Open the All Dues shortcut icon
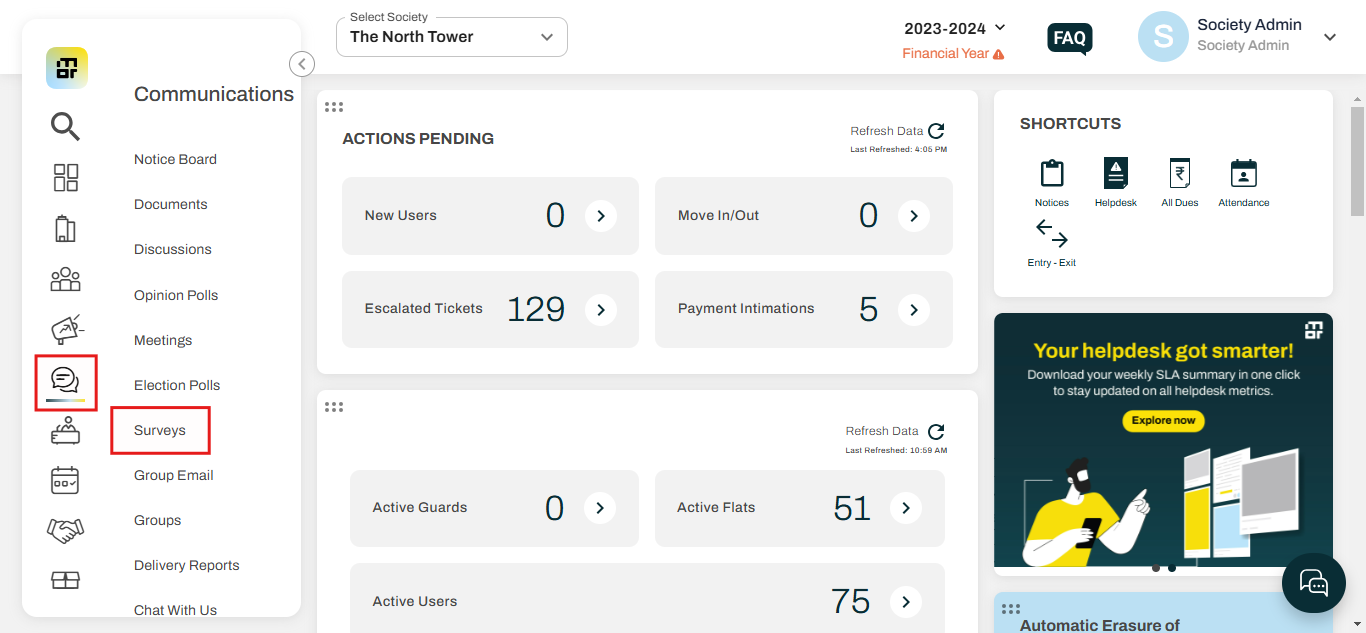 pyautogui.click(x=1180, y=174)
